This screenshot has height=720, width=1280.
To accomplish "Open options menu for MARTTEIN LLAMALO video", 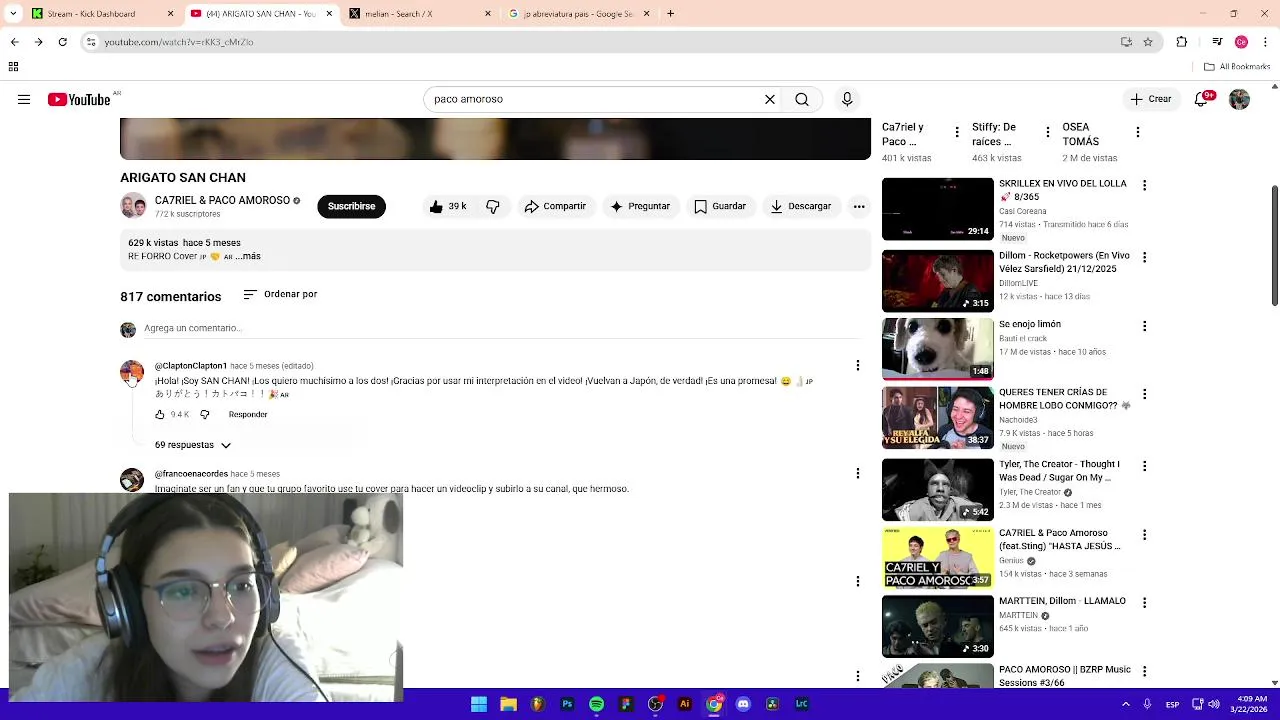I will click(x=1144, y=602).
